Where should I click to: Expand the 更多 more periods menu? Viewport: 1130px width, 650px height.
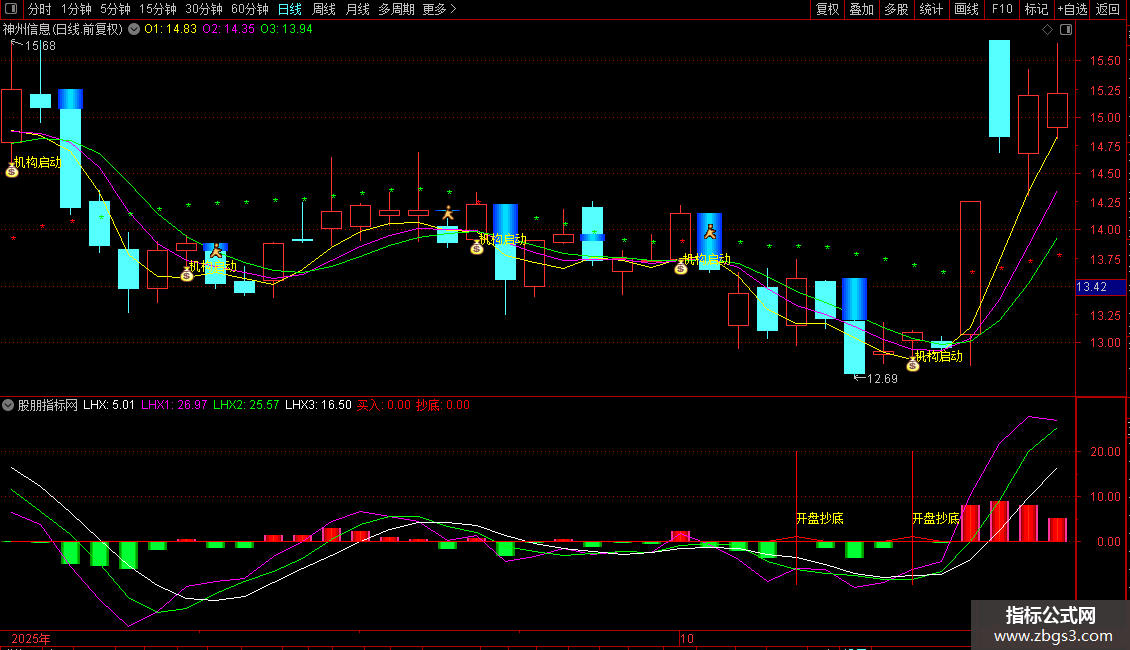[x=440, y=9]
